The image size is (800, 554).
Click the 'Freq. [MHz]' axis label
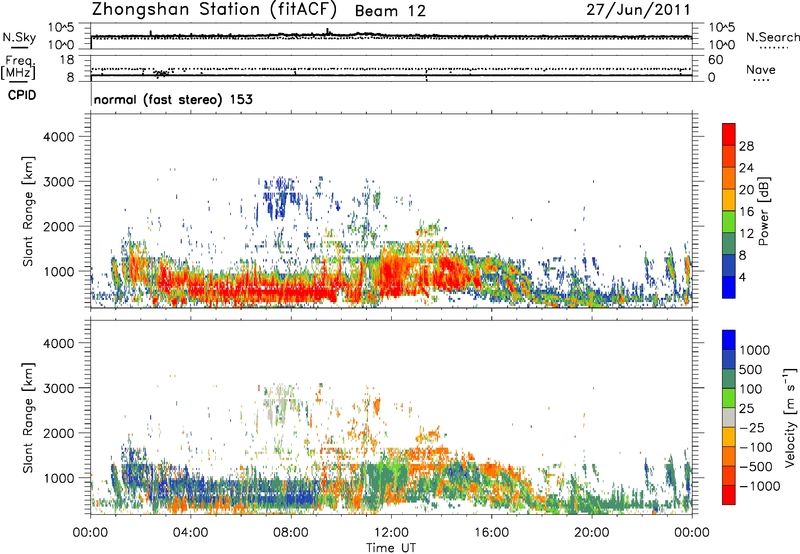click(x=18, y=67)
